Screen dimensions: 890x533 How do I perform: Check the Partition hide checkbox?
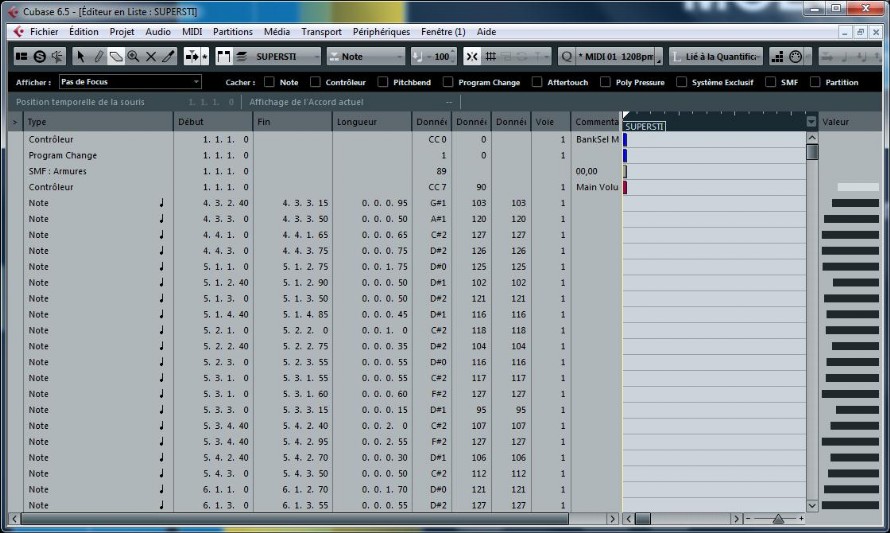(815, 82)
